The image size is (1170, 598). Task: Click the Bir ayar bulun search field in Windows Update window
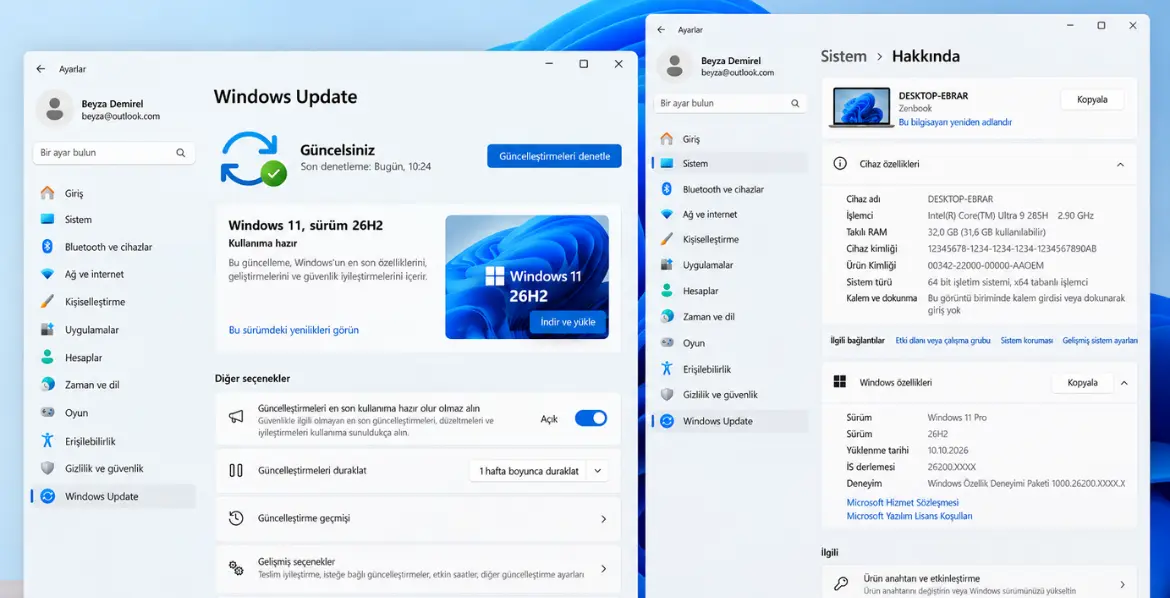pyautogui.click(x=114, y=153)
